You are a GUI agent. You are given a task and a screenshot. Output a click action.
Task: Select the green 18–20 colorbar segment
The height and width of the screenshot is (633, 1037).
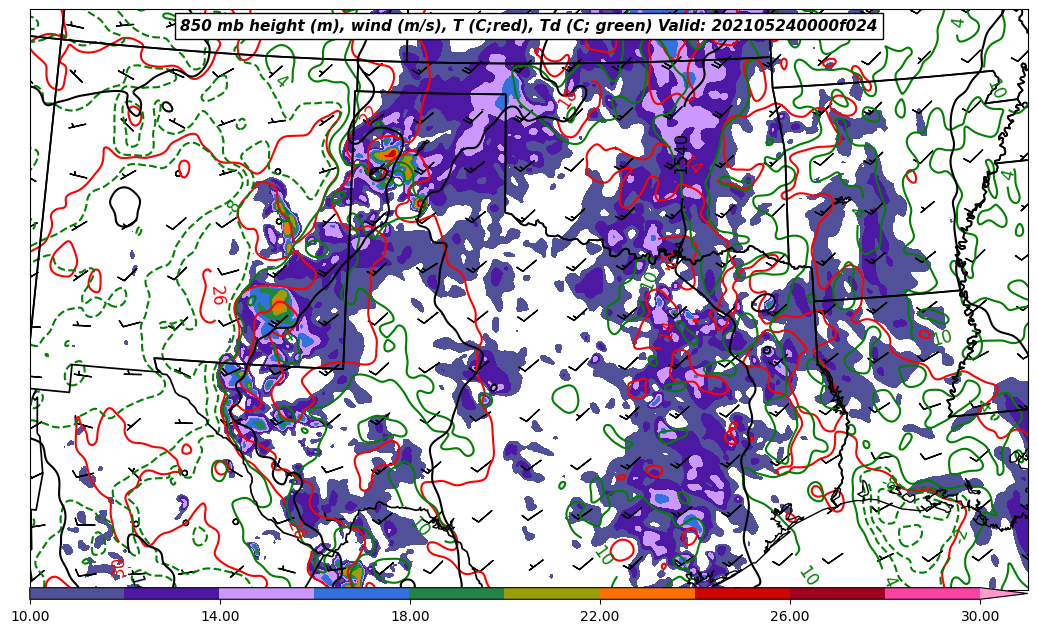pyautogui.click(x=457, y=593)
